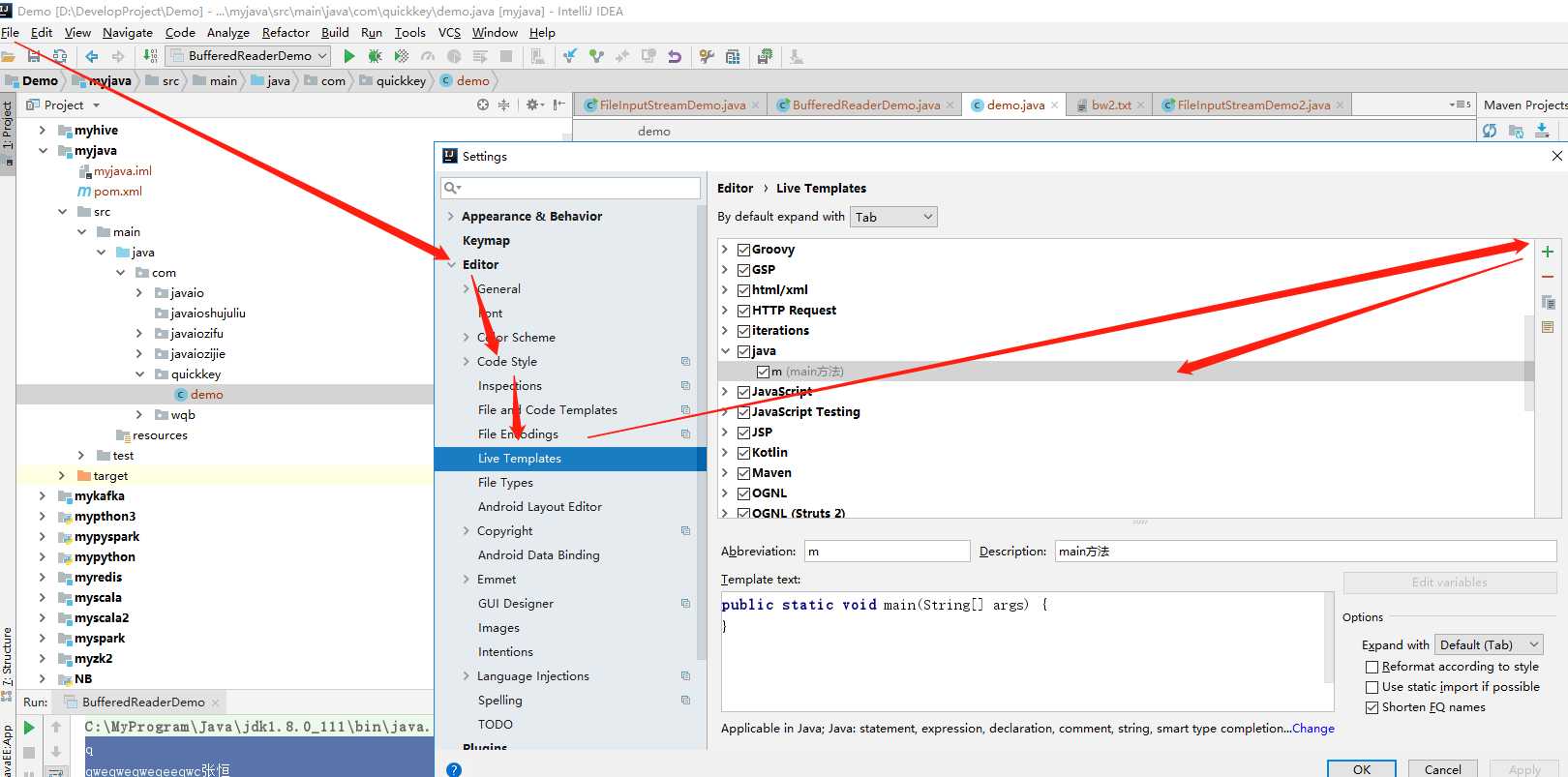This screenshot has height=777, width=1568.
Task: Toggle the Kotlin templates checkbox
Action: [x=743, y=453]
